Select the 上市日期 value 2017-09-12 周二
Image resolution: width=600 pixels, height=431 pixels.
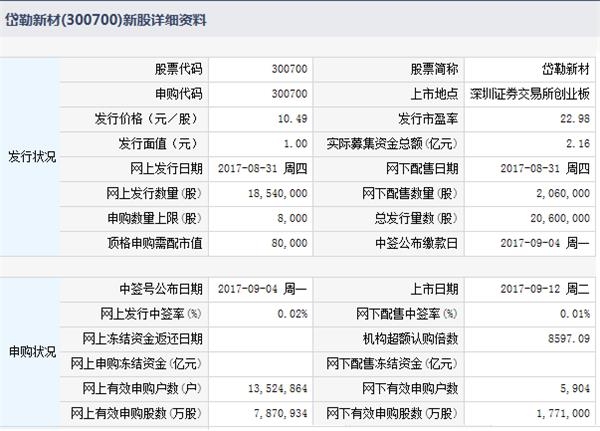click(546, 290)
